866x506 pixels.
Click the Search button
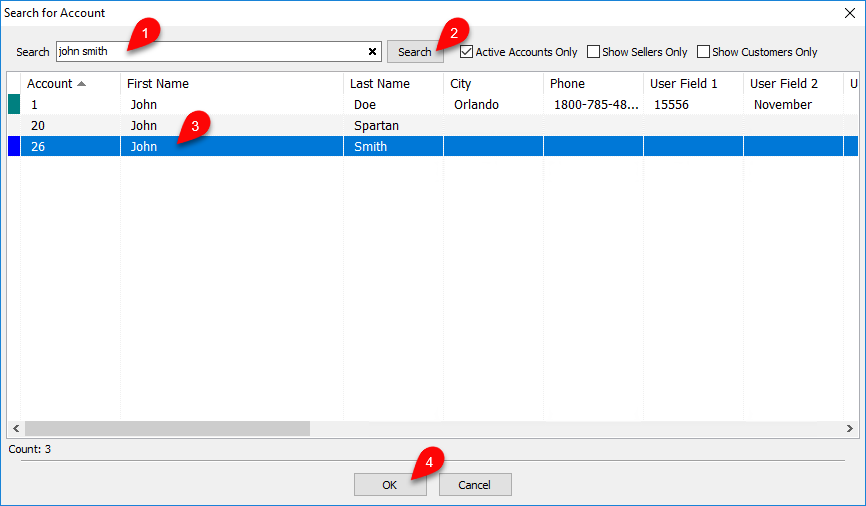point(415,52)
